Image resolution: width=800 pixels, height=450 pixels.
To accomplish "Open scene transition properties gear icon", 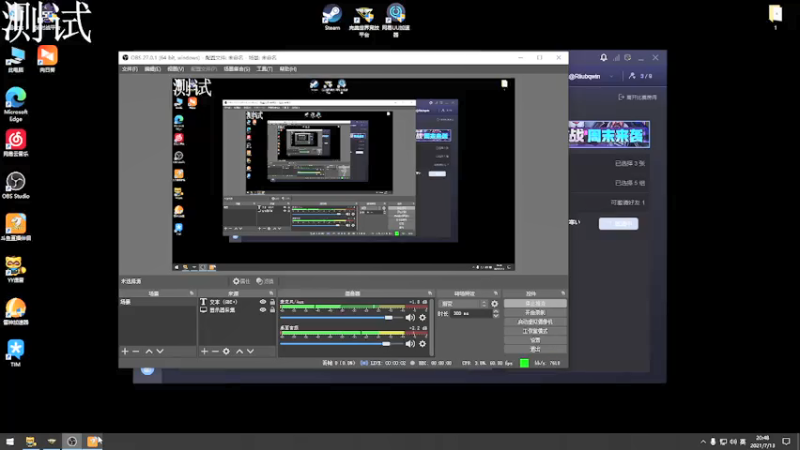I will (494, 304).
